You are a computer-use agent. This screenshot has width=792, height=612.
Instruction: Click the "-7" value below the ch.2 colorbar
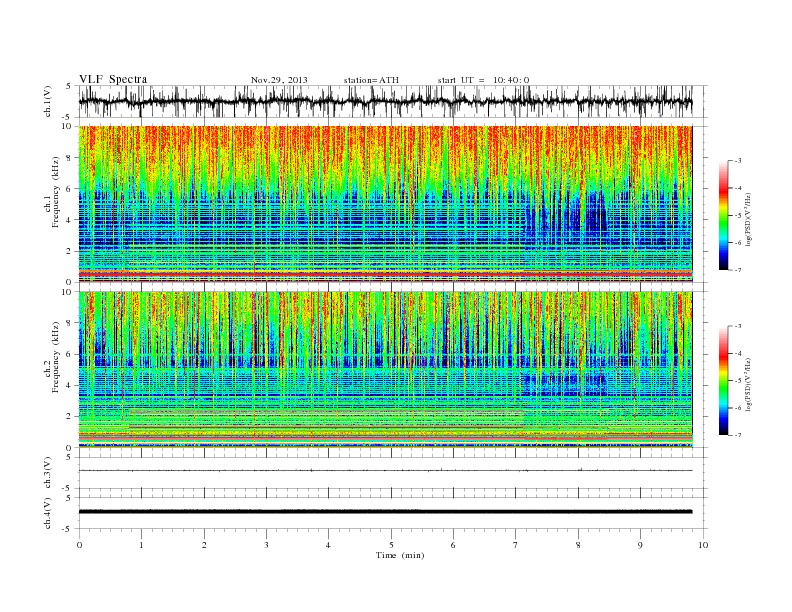(x=738, y=435)
